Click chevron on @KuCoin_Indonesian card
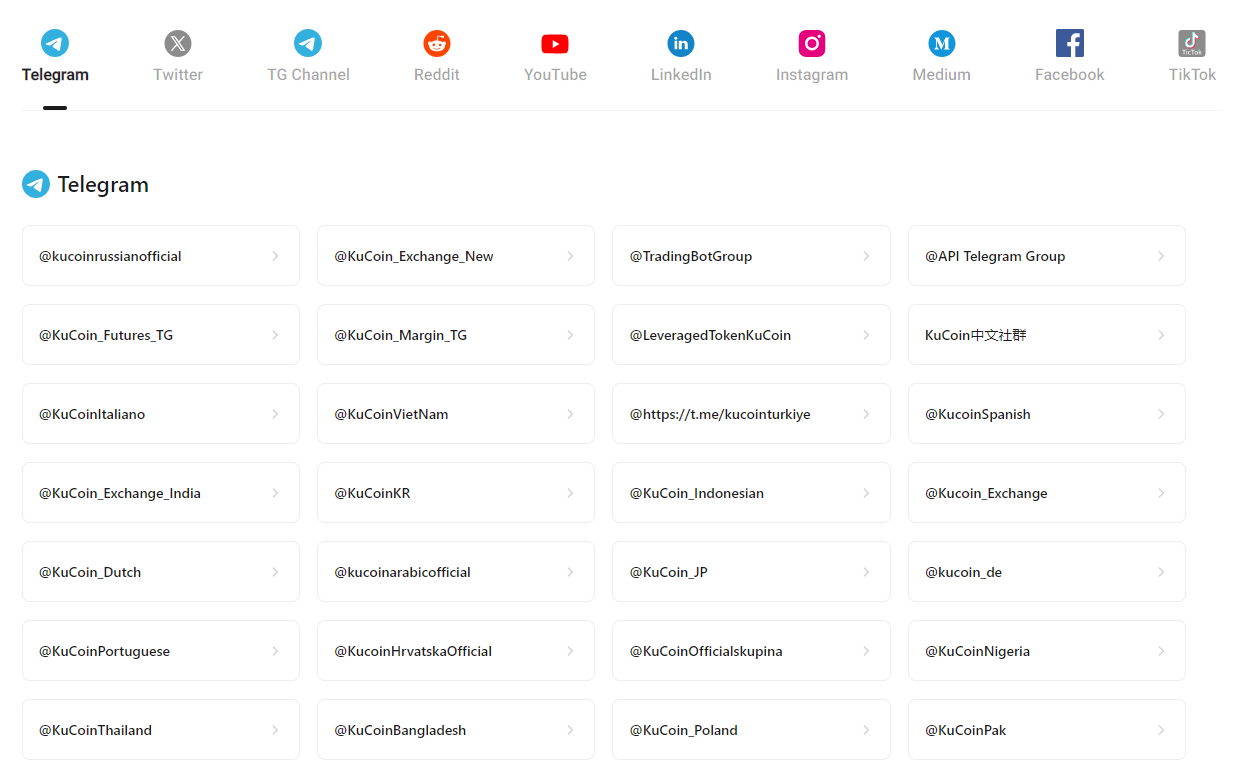This screenshot has width=1260, height=772. [866, 493]
